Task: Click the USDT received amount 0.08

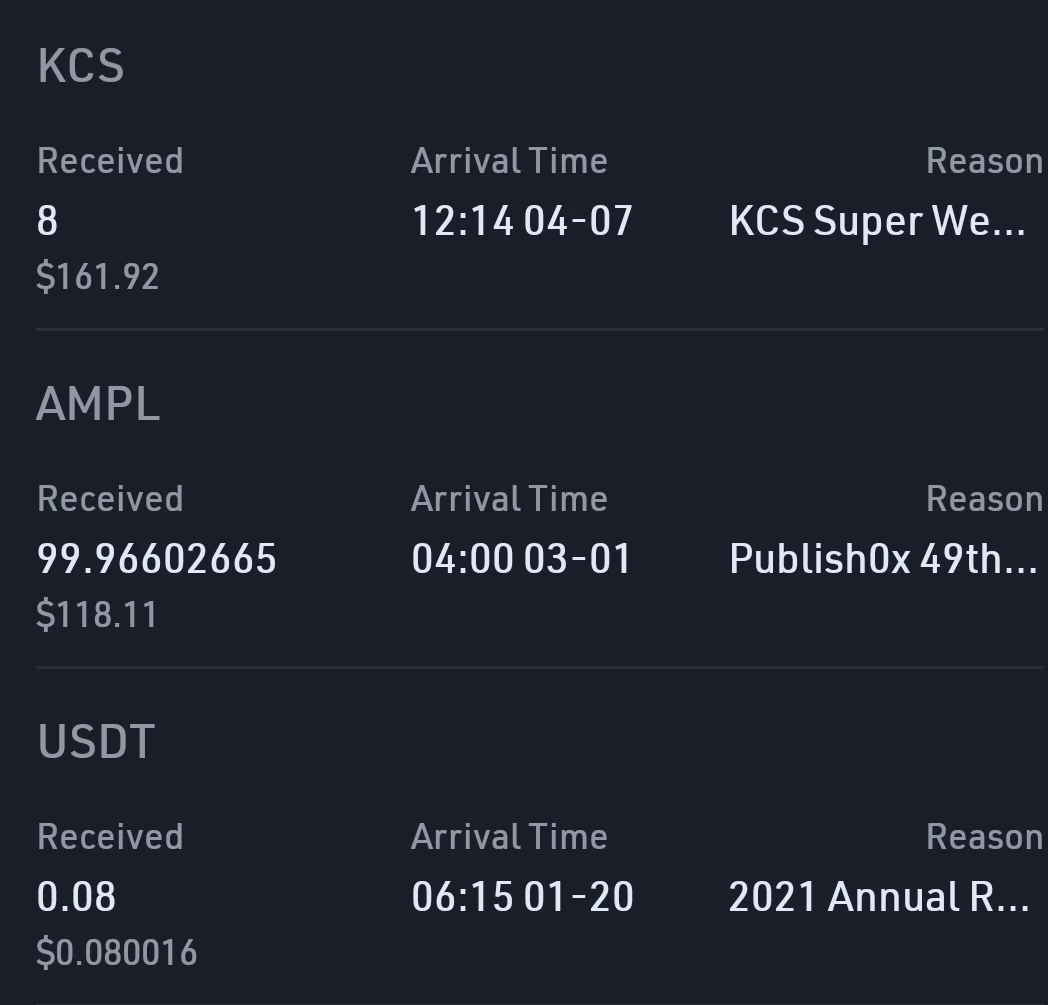Action: click(76, 897)
